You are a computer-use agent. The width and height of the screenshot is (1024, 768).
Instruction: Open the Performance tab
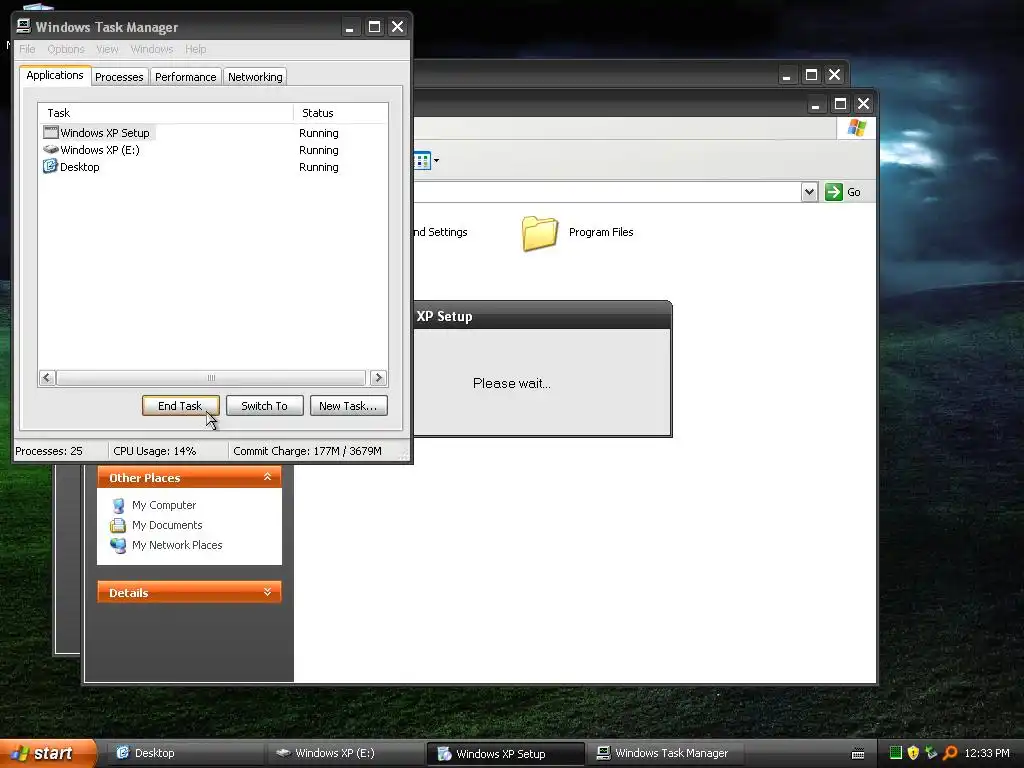point(185,77)
